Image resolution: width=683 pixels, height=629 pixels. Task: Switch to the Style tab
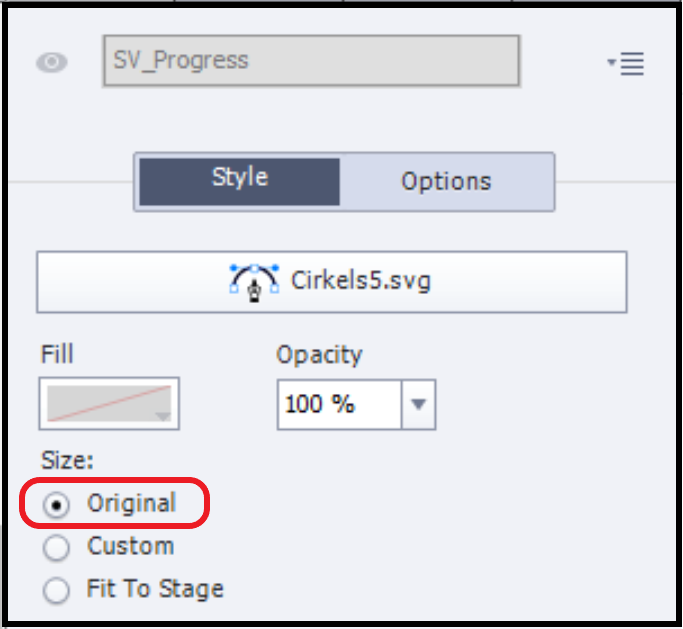(x=239, y=179)
